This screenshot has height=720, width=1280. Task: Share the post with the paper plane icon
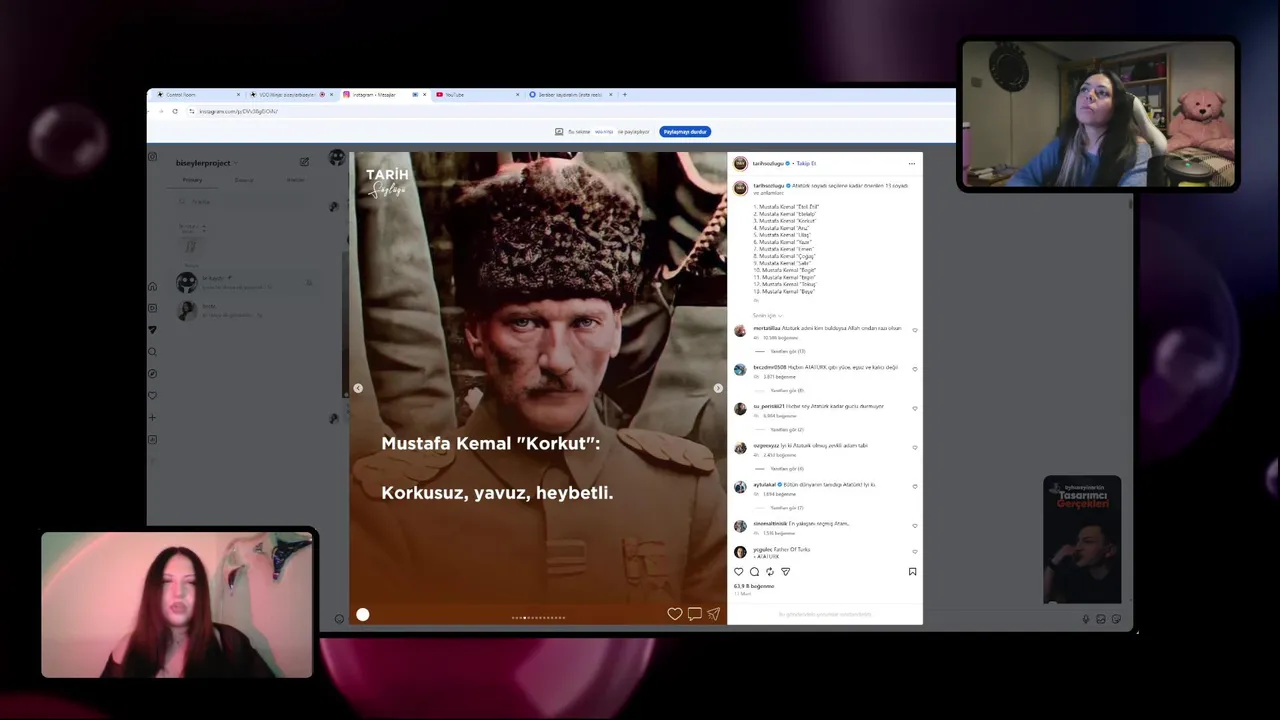[x=785, y=572]
